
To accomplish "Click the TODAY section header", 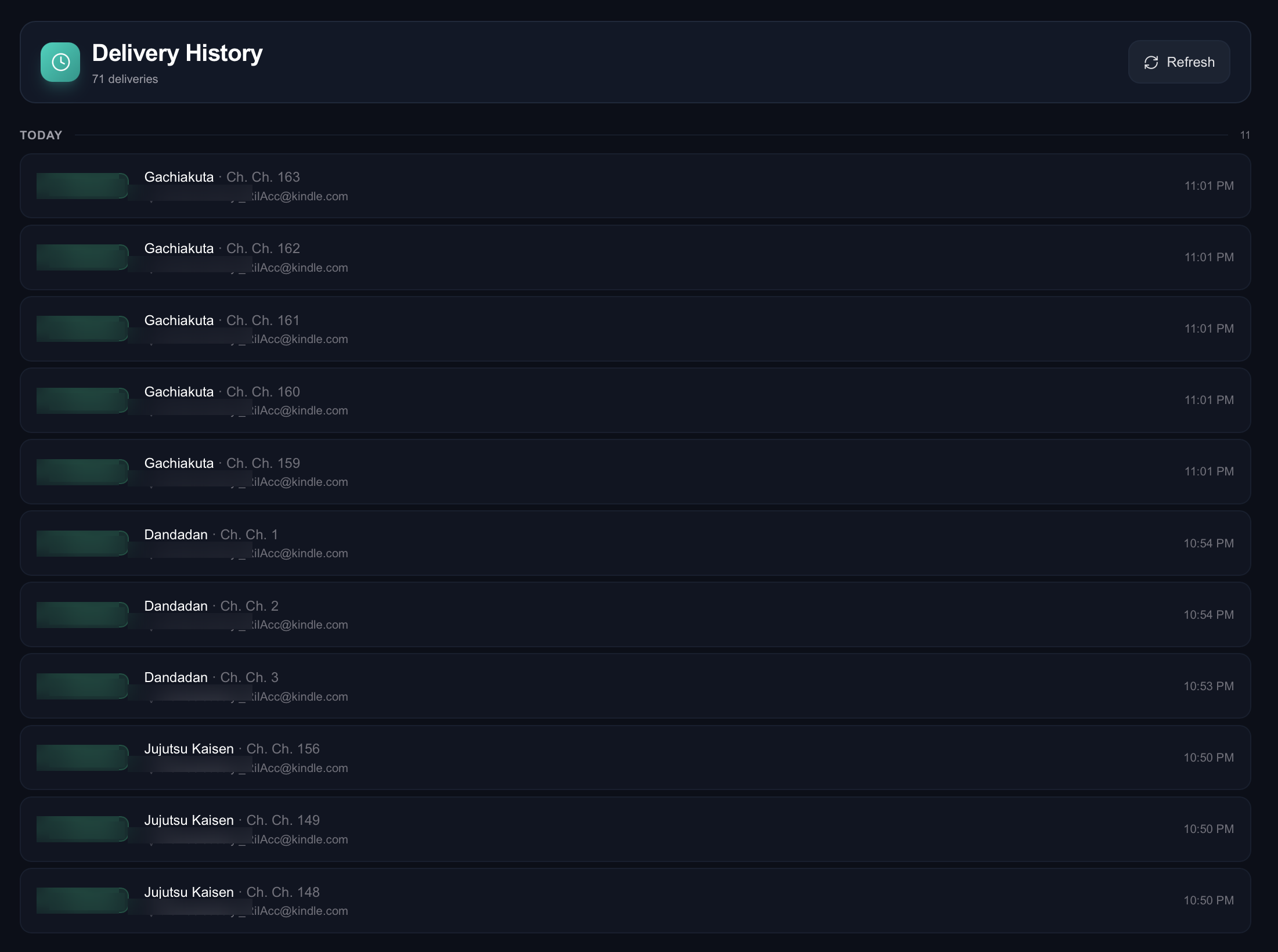I will 41,135.
